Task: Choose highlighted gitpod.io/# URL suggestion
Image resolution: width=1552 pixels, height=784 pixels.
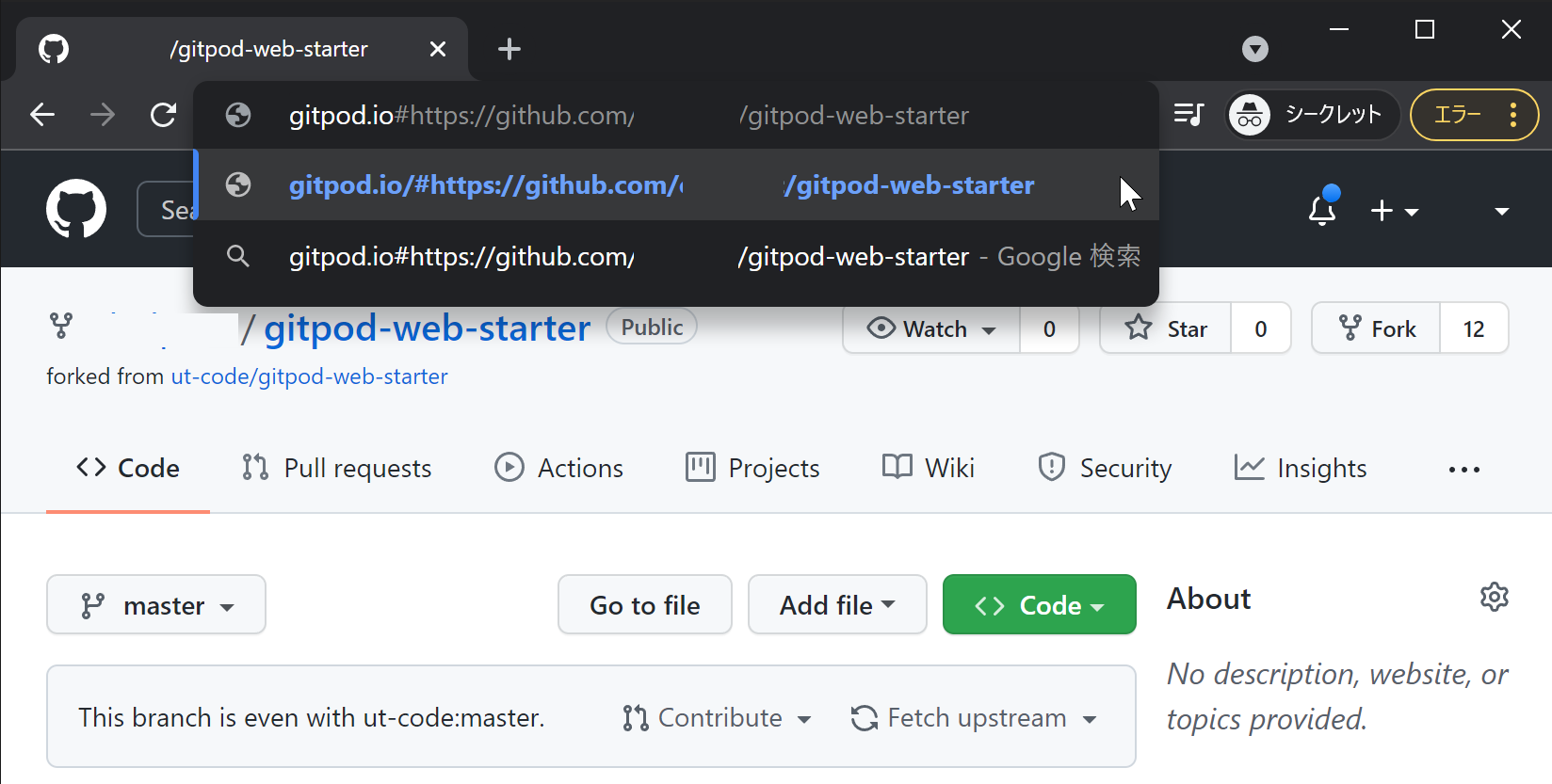Action: (x=676, y=184)
